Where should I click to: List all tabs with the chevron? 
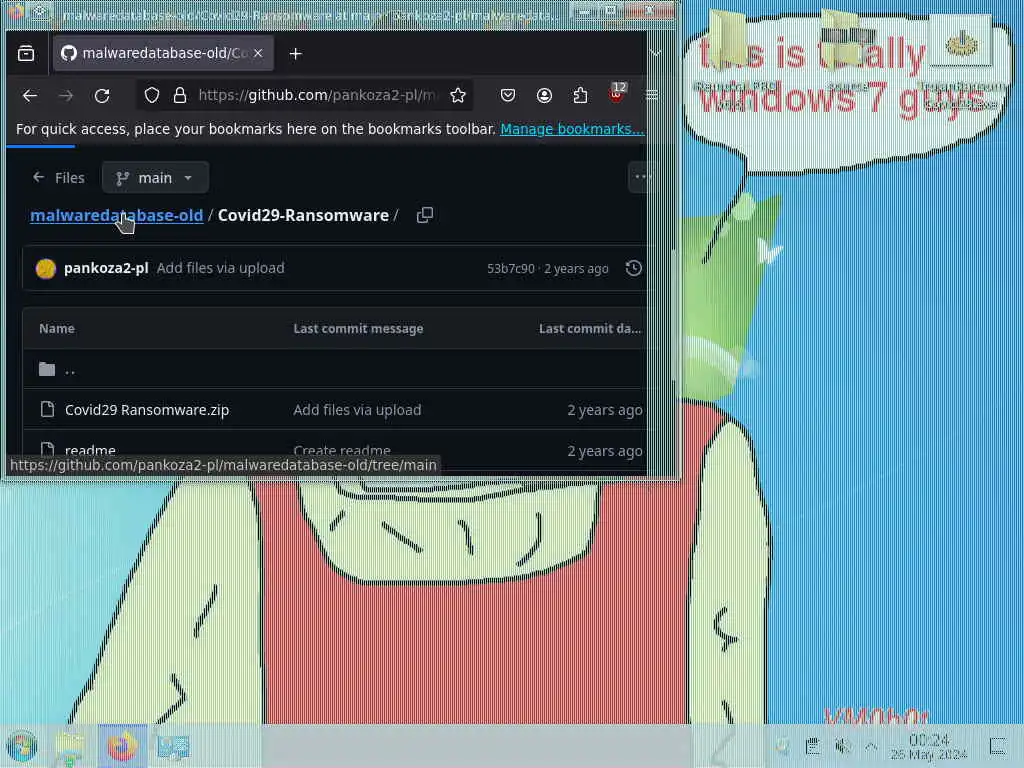(655, 54)
